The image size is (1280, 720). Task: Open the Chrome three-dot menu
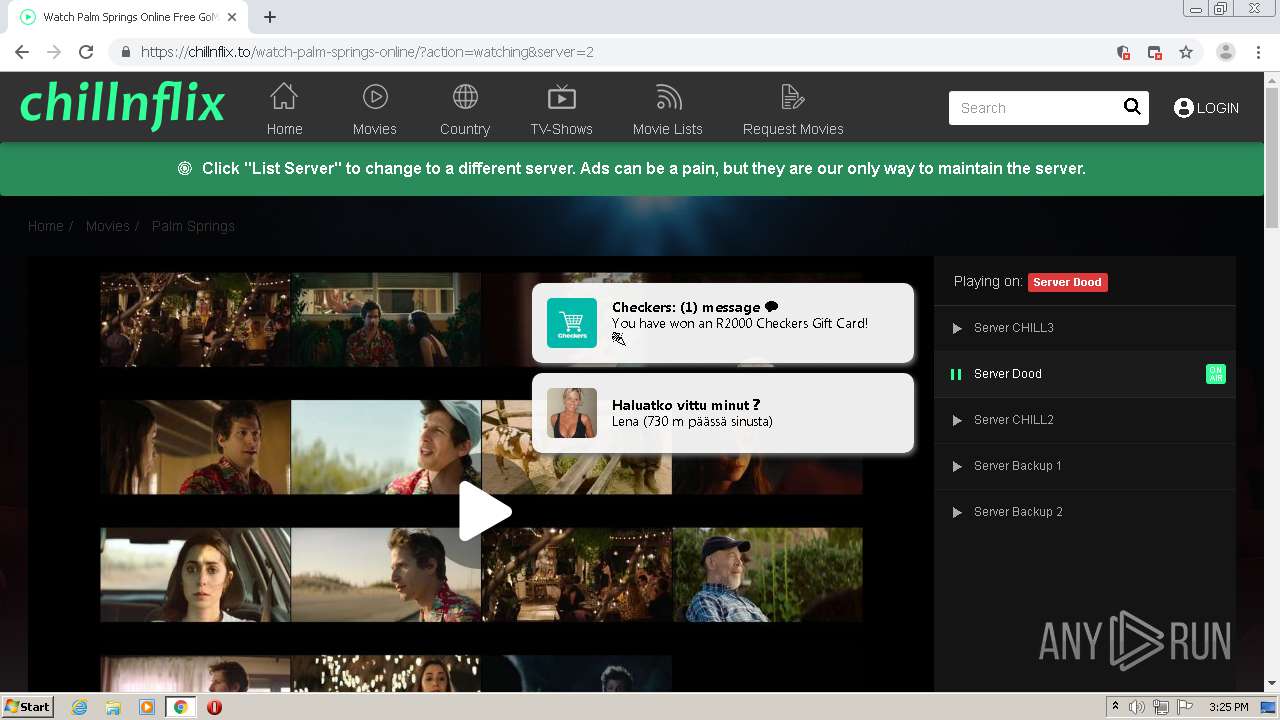[1259, 52]
